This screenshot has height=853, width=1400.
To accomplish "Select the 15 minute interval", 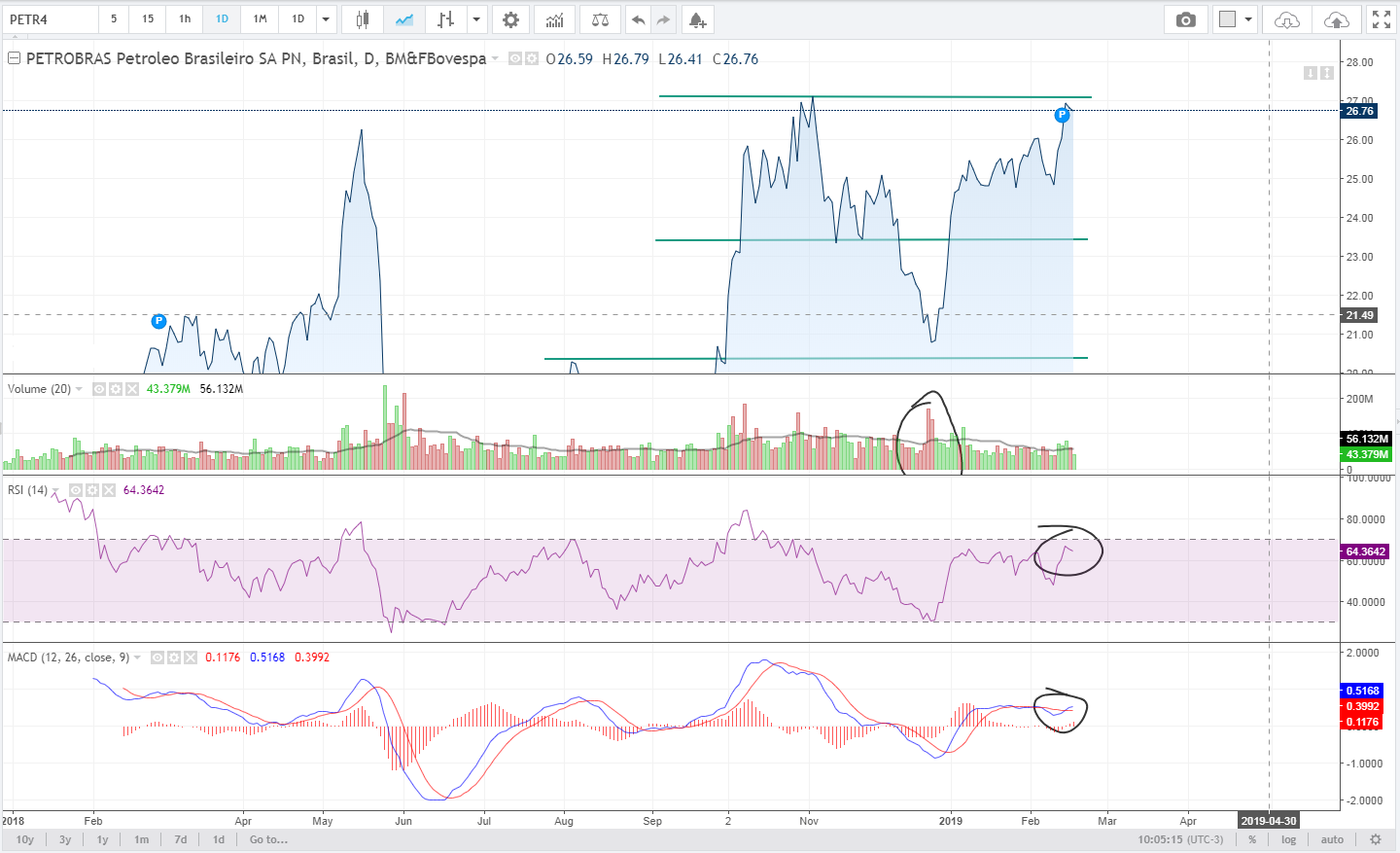I will (x=148, y=19).
